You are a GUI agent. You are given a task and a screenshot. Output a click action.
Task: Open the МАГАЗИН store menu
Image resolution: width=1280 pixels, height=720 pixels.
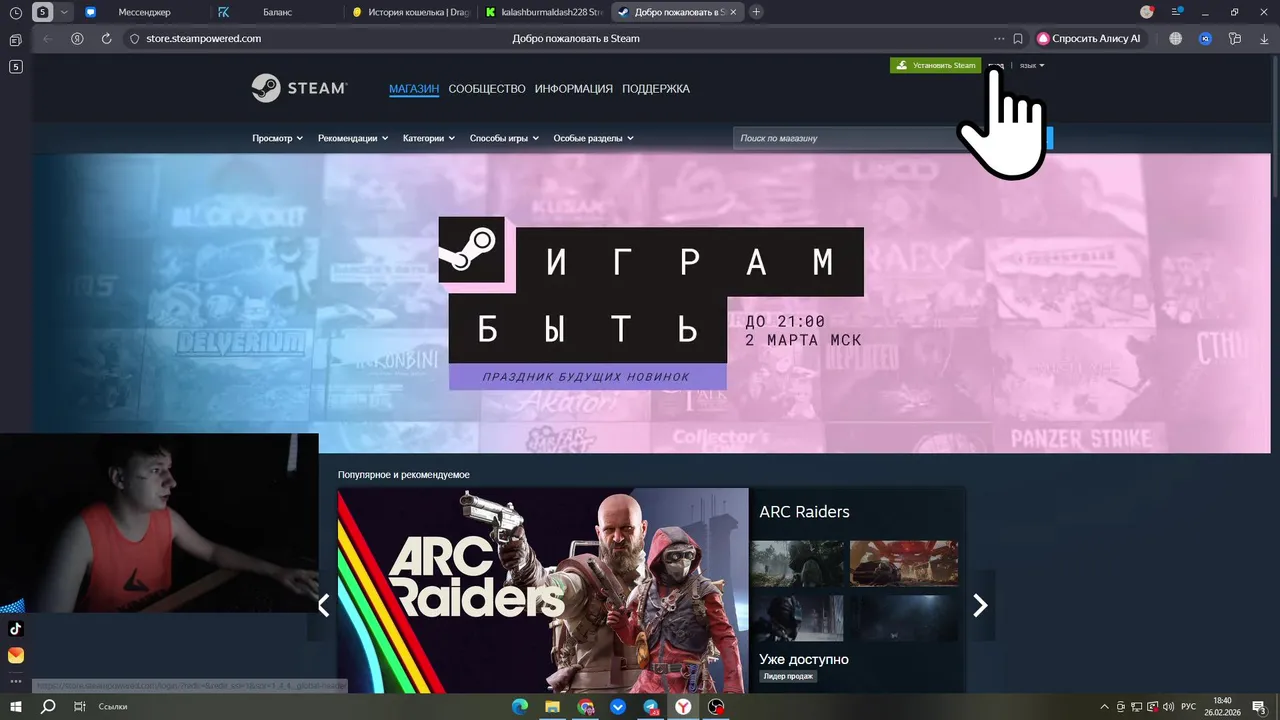(414, 89)
